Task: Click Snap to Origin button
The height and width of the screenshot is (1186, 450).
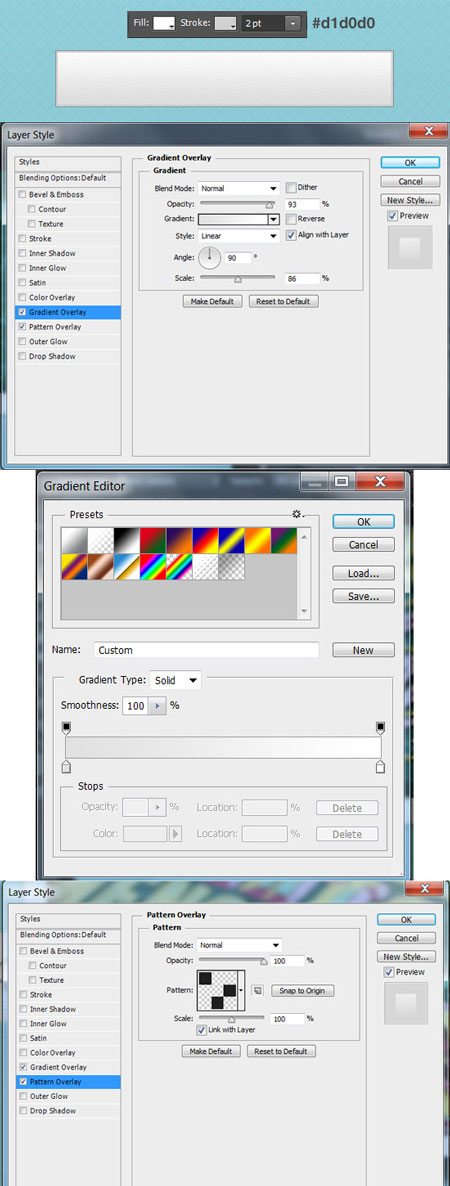Action: click(303, 991)
